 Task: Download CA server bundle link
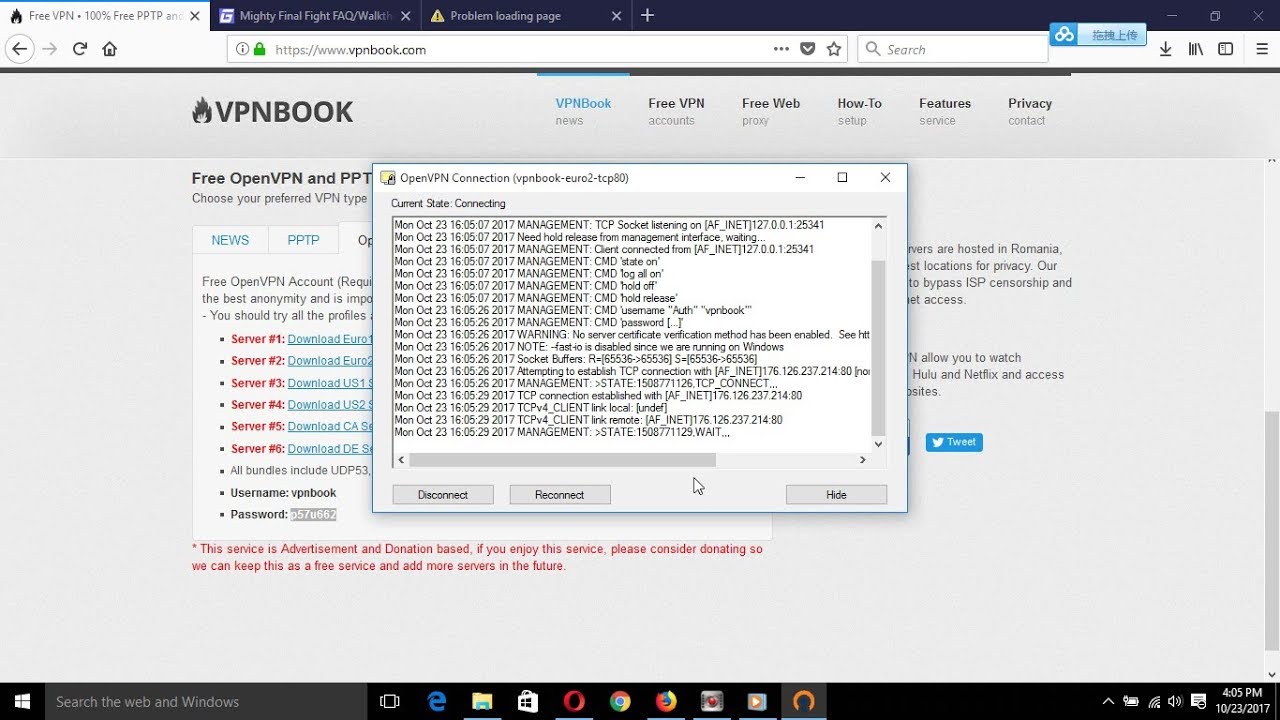point(330,427)
